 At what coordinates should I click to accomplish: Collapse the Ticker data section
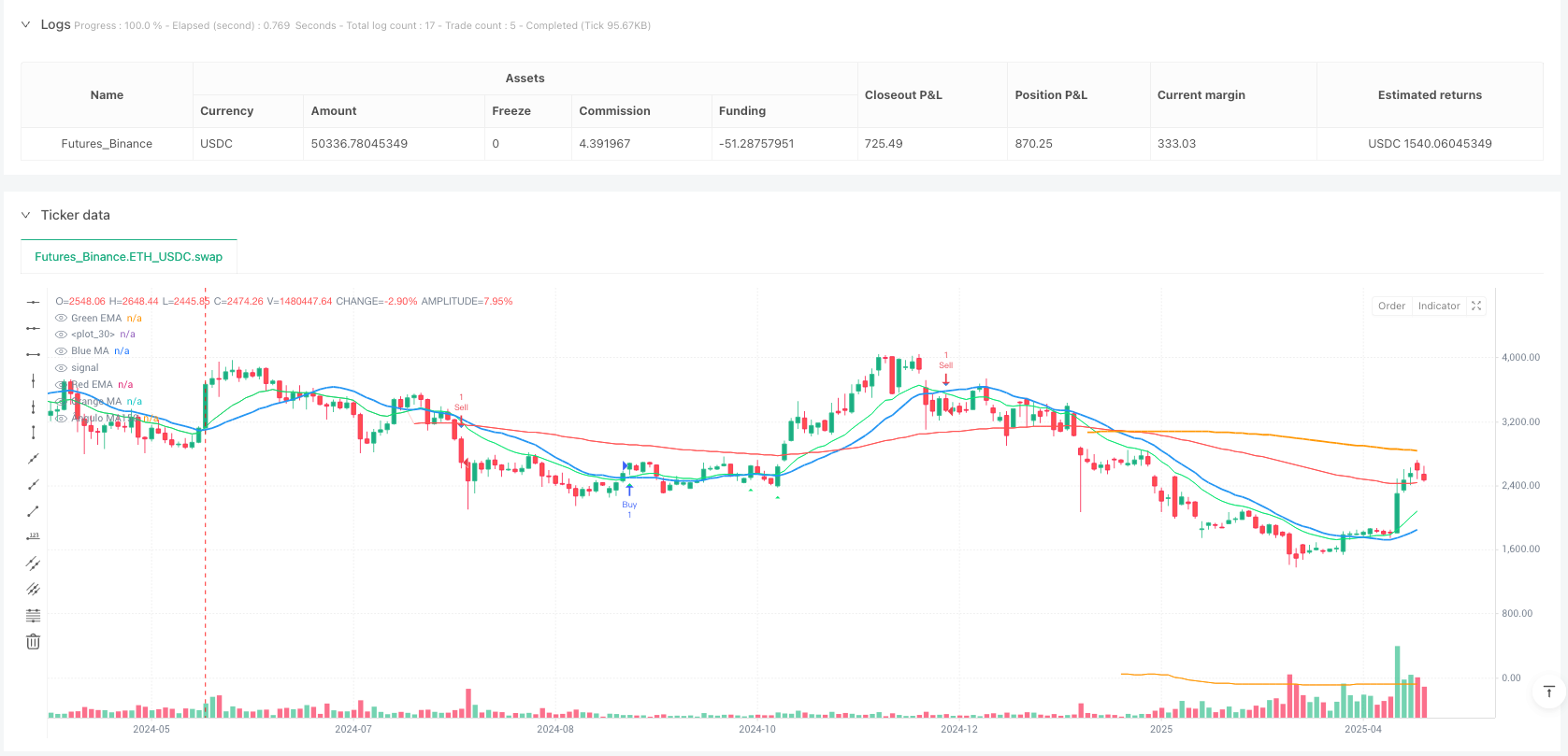click(x=25, y=215)
